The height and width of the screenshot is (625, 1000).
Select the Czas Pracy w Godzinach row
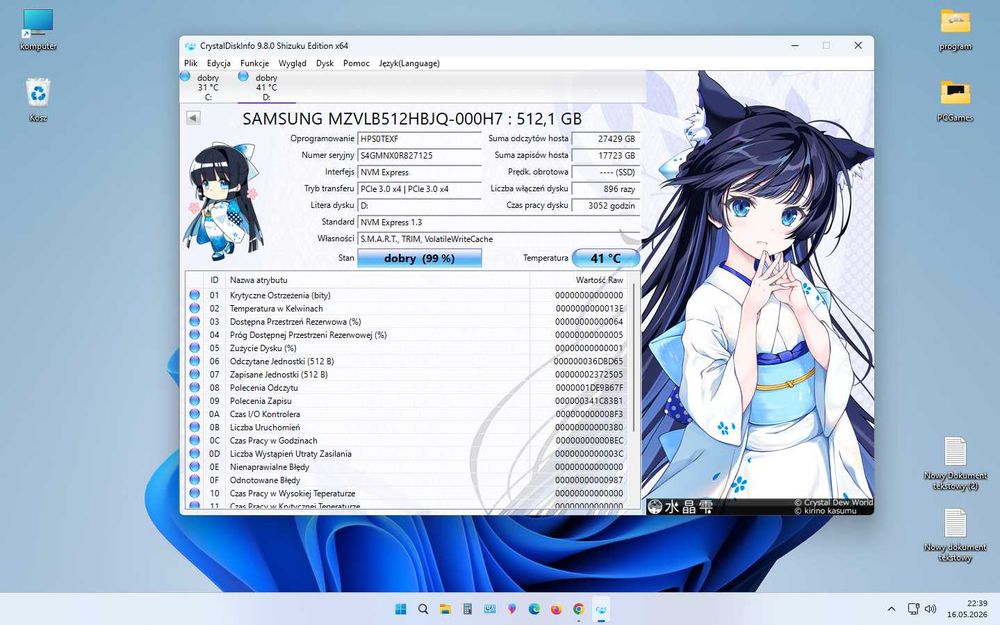(407, 440)
